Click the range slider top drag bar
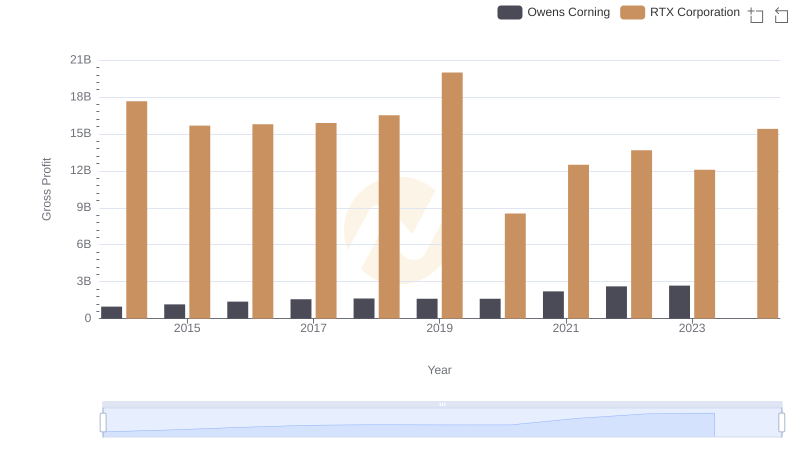Image resolution: width=800 pixels, height=461 pixels. point(442,404)
